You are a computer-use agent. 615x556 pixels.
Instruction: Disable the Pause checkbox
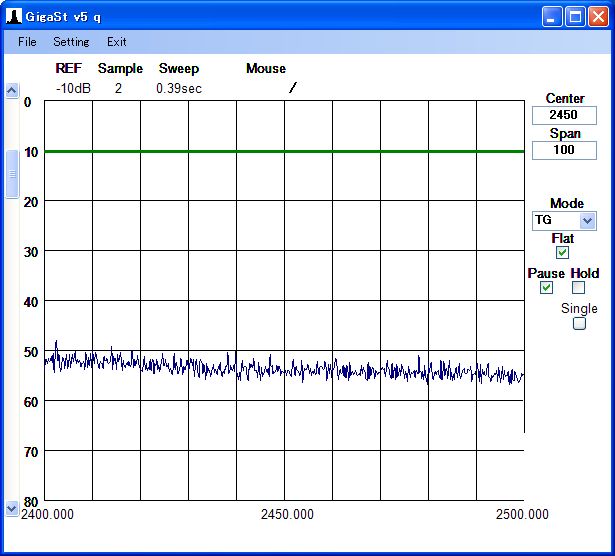(546, 288)
